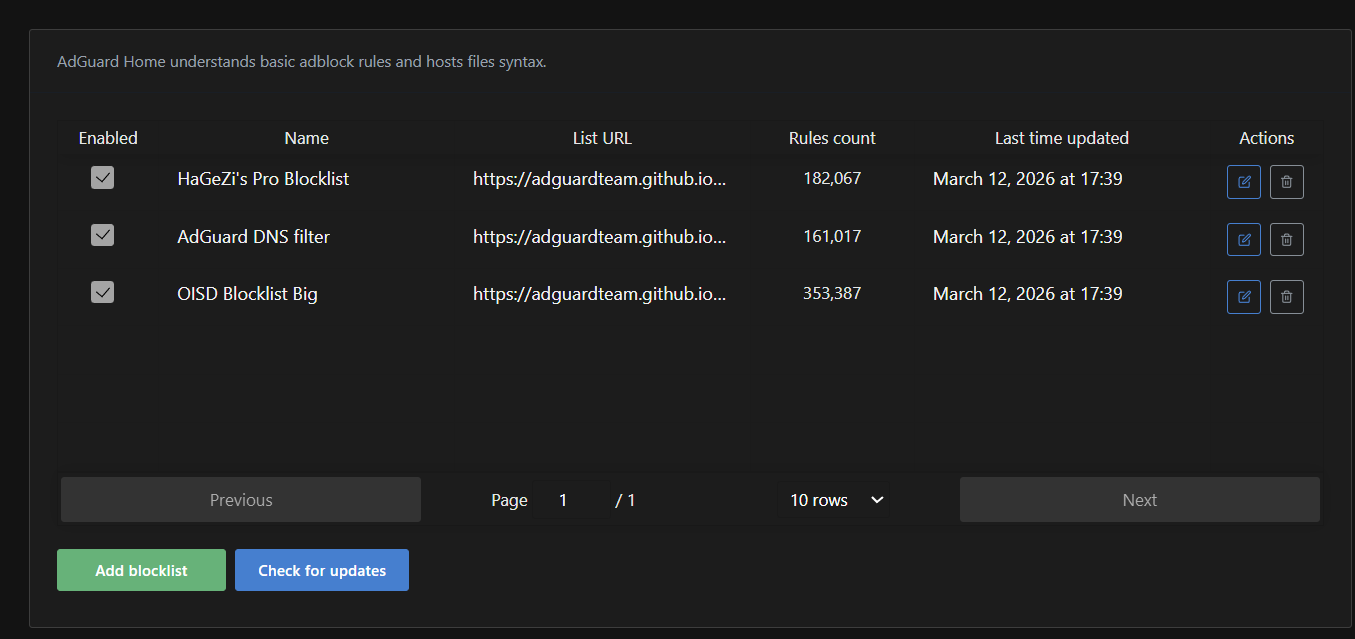The height and width of the screenshot is (639, 1355).
Task: Focus the page number input field
Action: coord(571,500)
